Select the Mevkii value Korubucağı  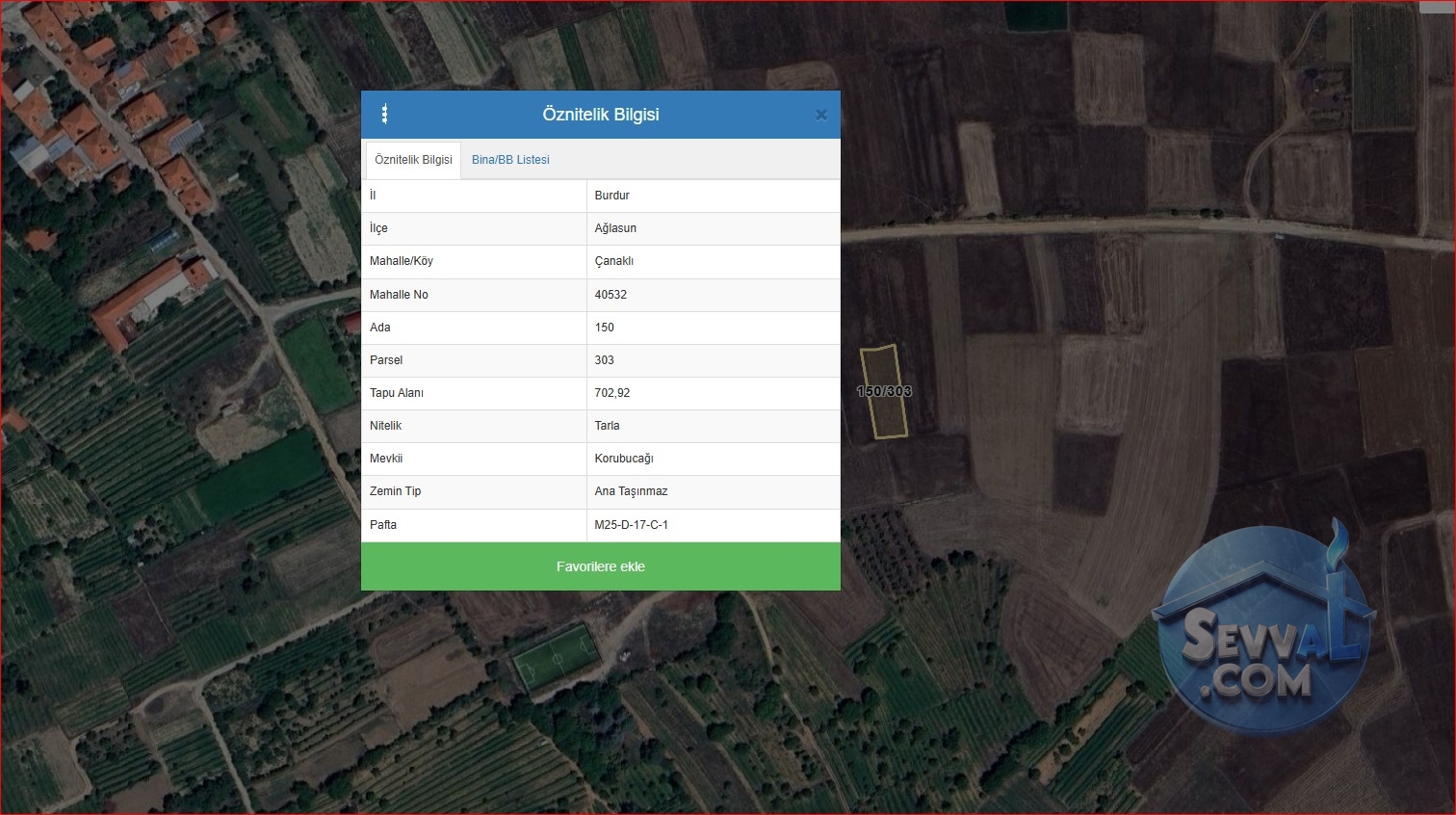click(624, 459)
